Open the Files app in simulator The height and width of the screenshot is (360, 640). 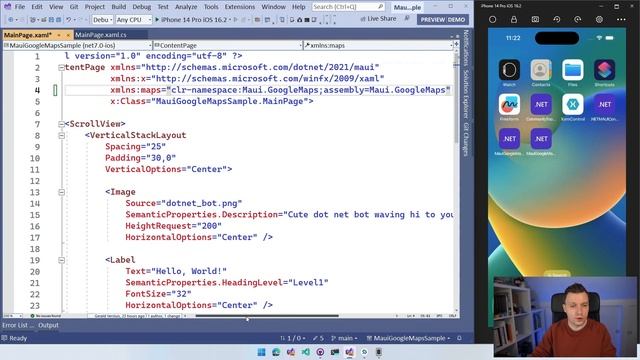(573, 70)
